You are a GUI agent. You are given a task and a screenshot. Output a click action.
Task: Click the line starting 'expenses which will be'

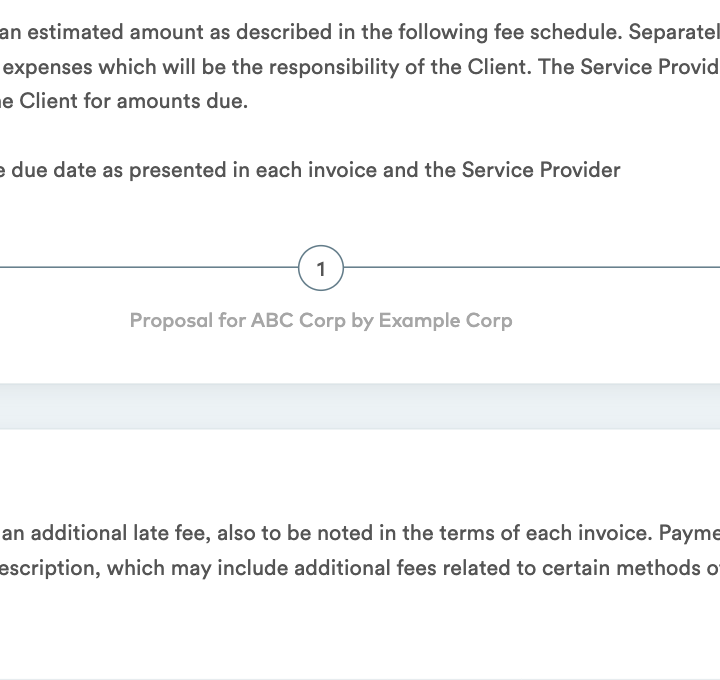pyautogui.click(x=360, y=67)
